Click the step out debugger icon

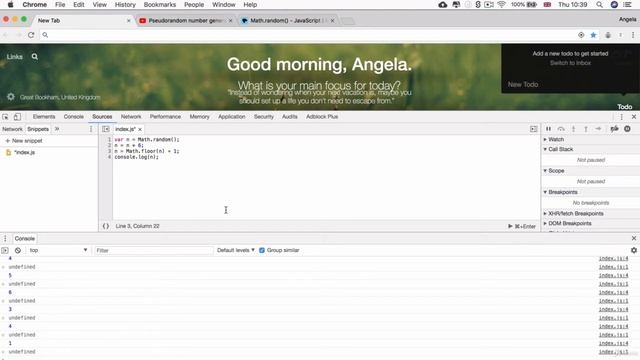coord(586,129)
